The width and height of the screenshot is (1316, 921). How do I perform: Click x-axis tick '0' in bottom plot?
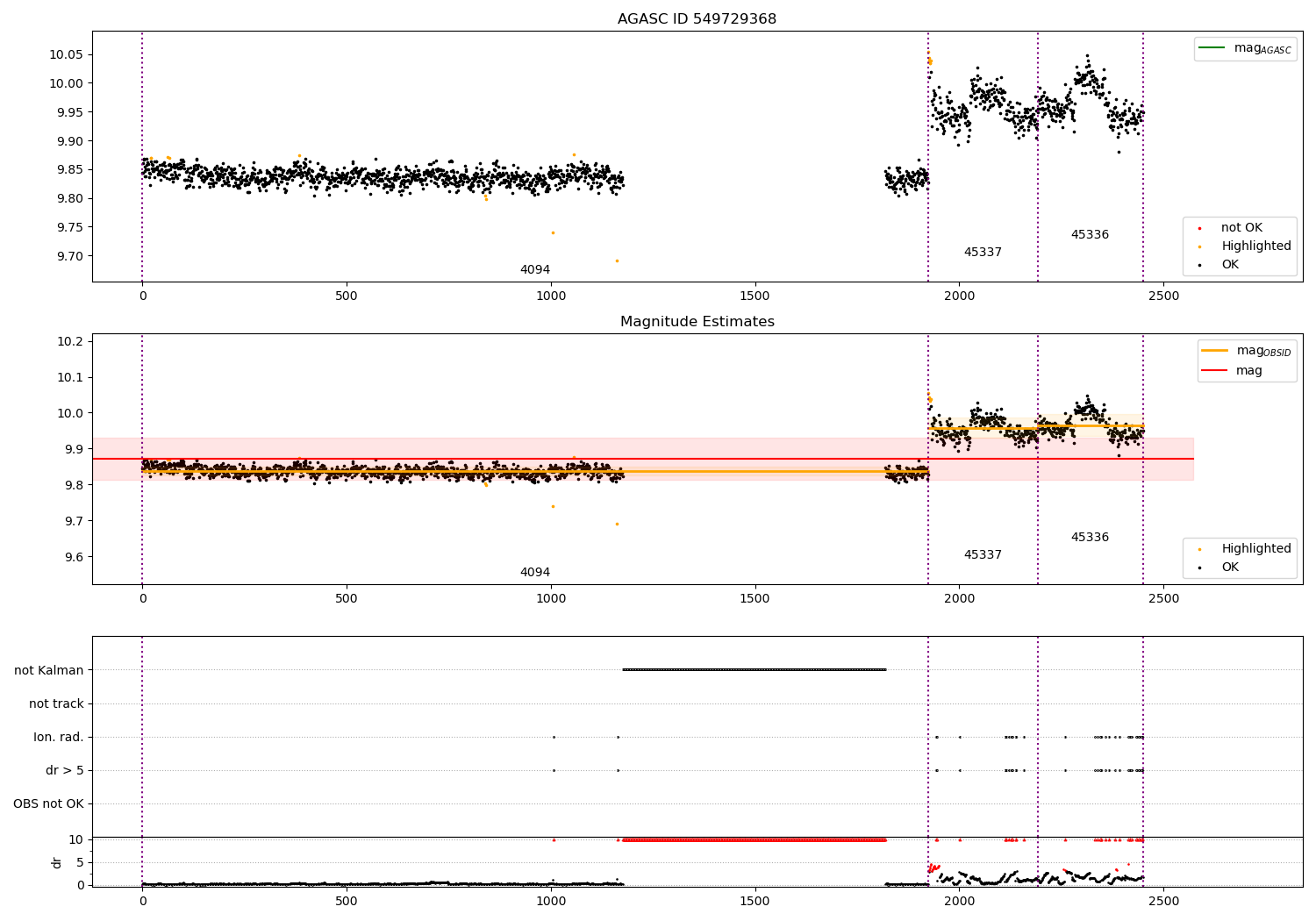coord(142,902)
